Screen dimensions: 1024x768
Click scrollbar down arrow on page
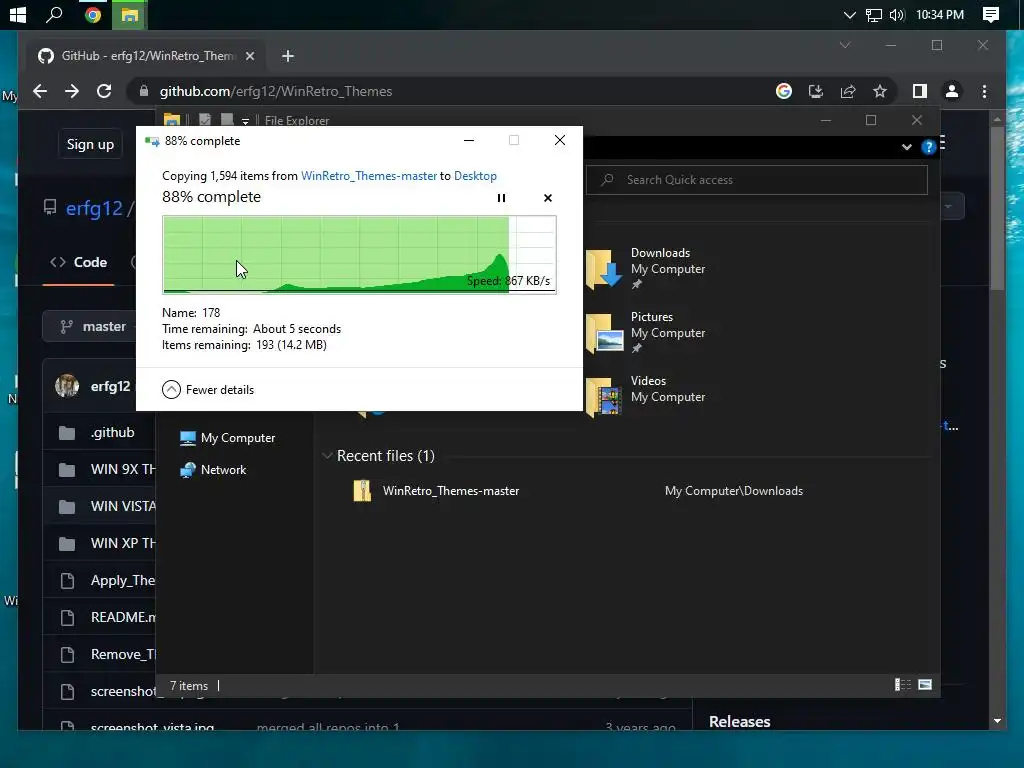pos(997,721)
